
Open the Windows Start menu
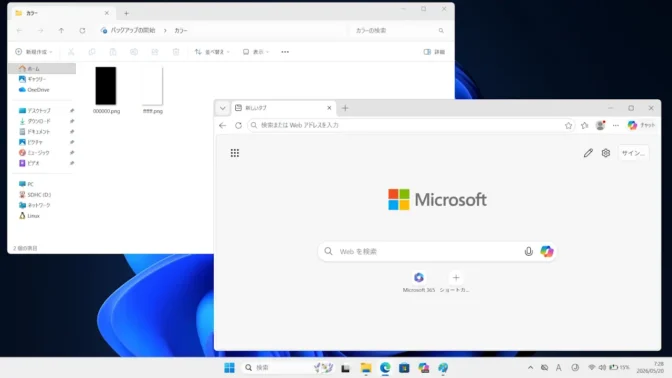click(229, 367)
